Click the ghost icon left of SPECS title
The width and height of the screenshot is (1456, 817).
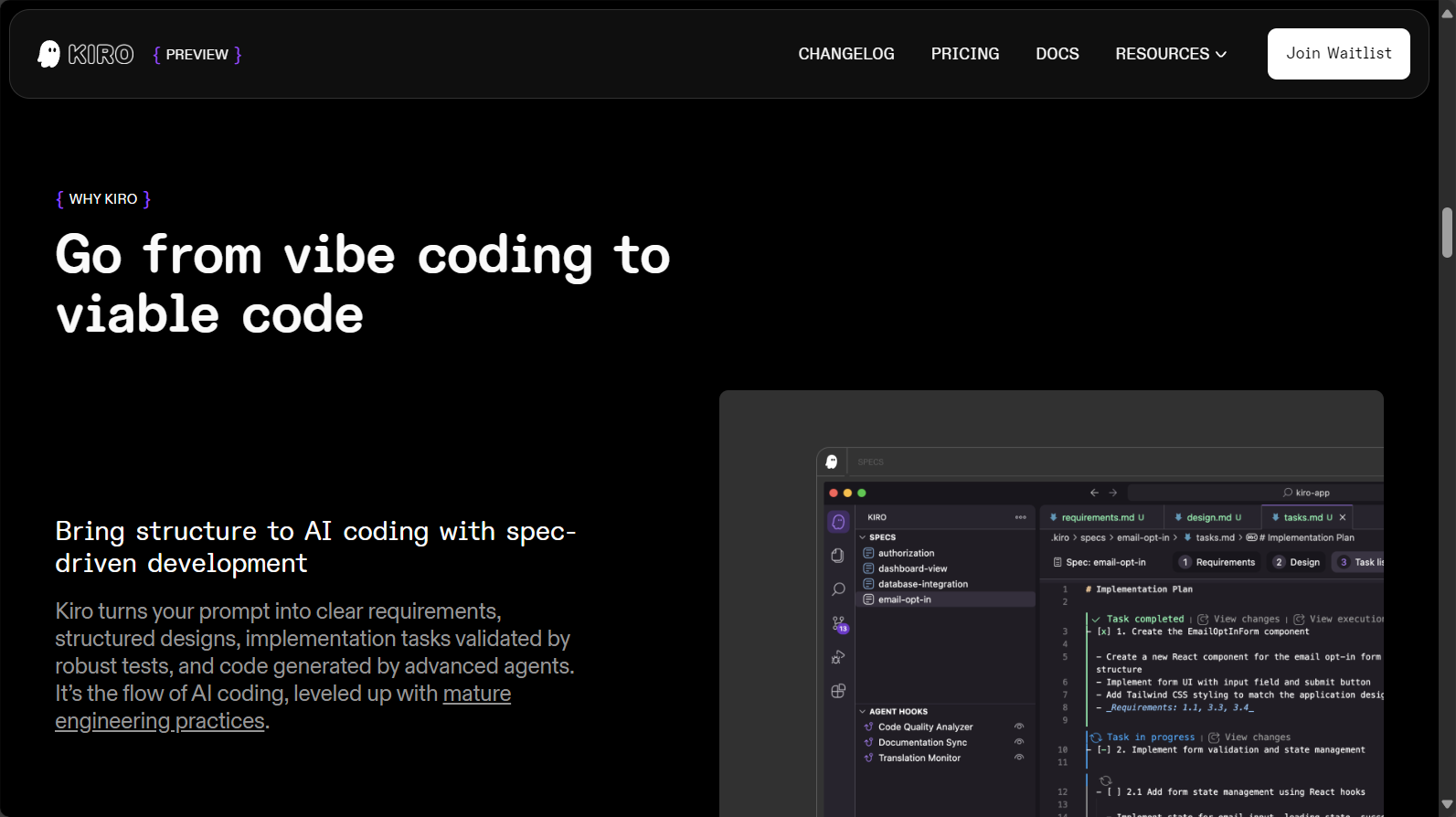point(832,462)
